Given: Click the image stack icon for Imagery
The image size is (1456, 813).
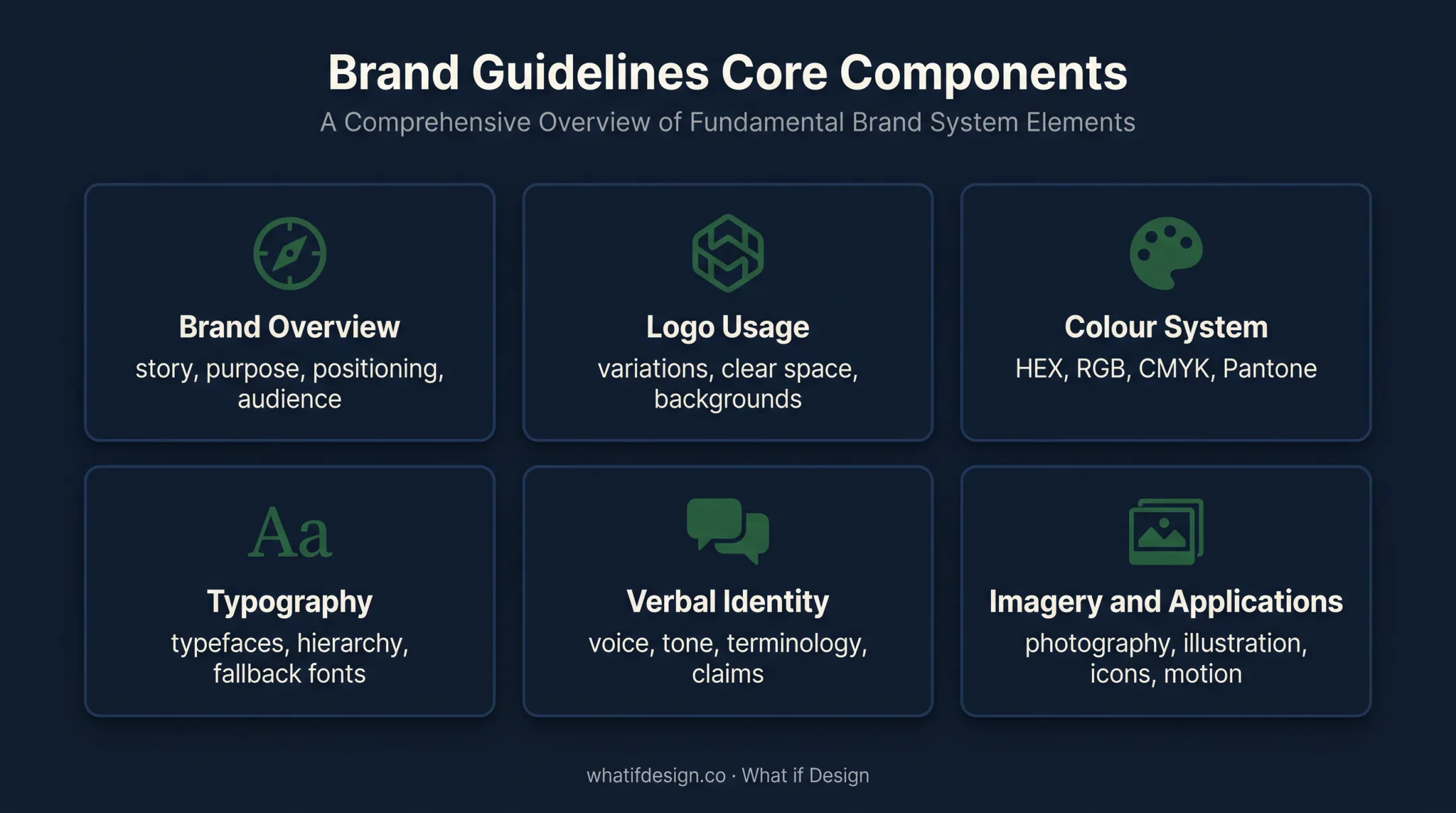Looking at the screenshot, I should (x=1166, y=531).
